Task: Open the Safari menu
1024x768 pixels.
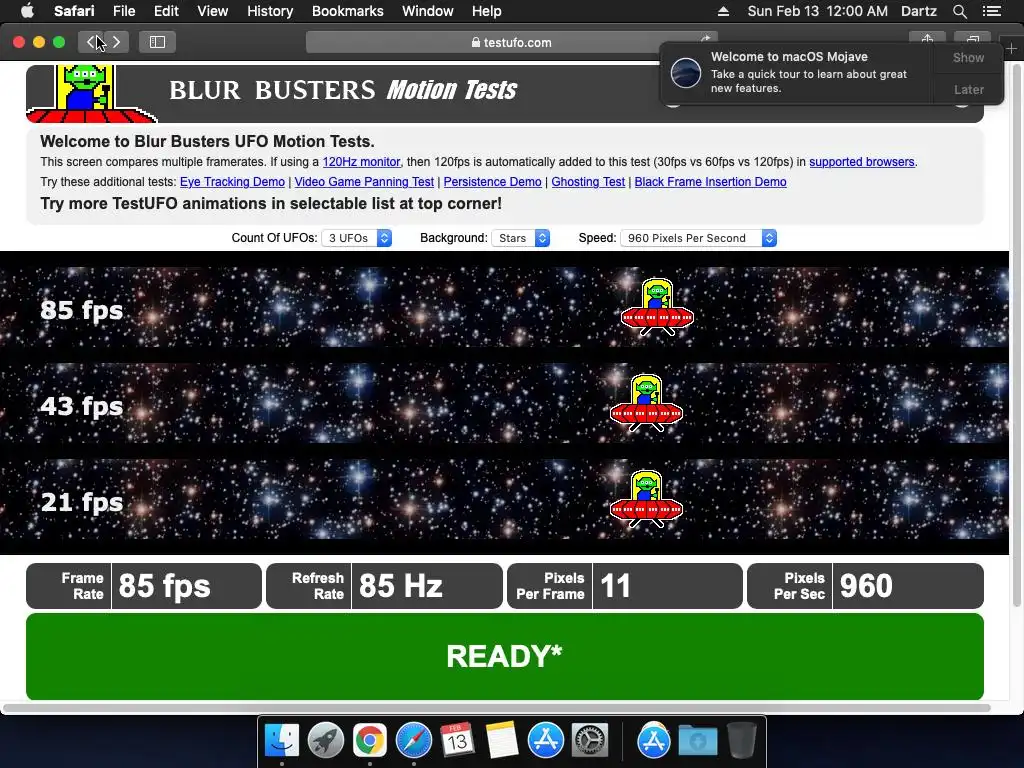Action: coord(74,11)
